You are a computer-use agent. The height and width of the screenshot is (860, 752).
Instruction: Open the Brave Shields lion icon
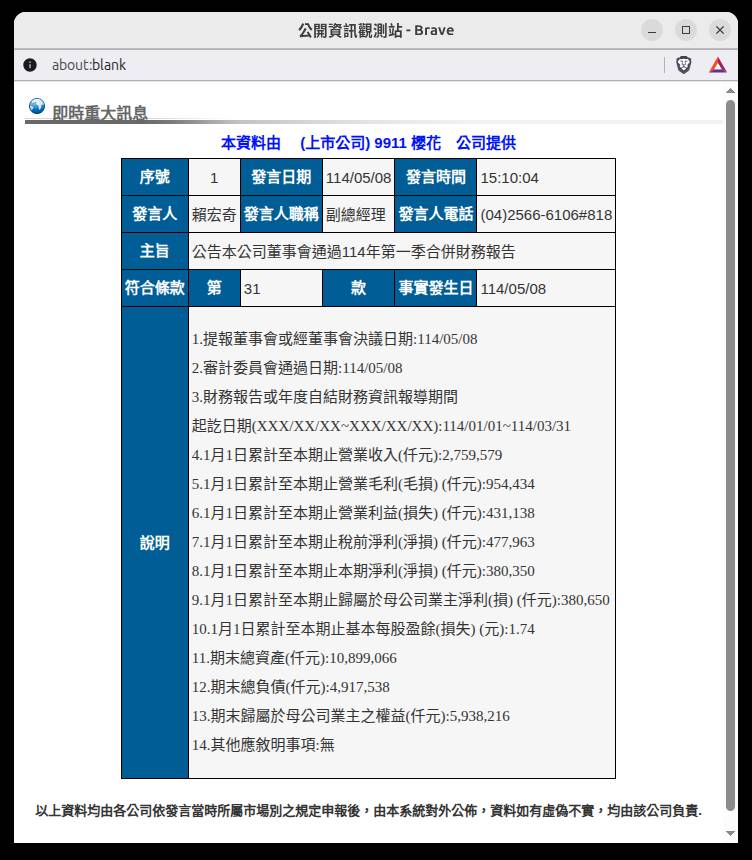pos(683,65)
